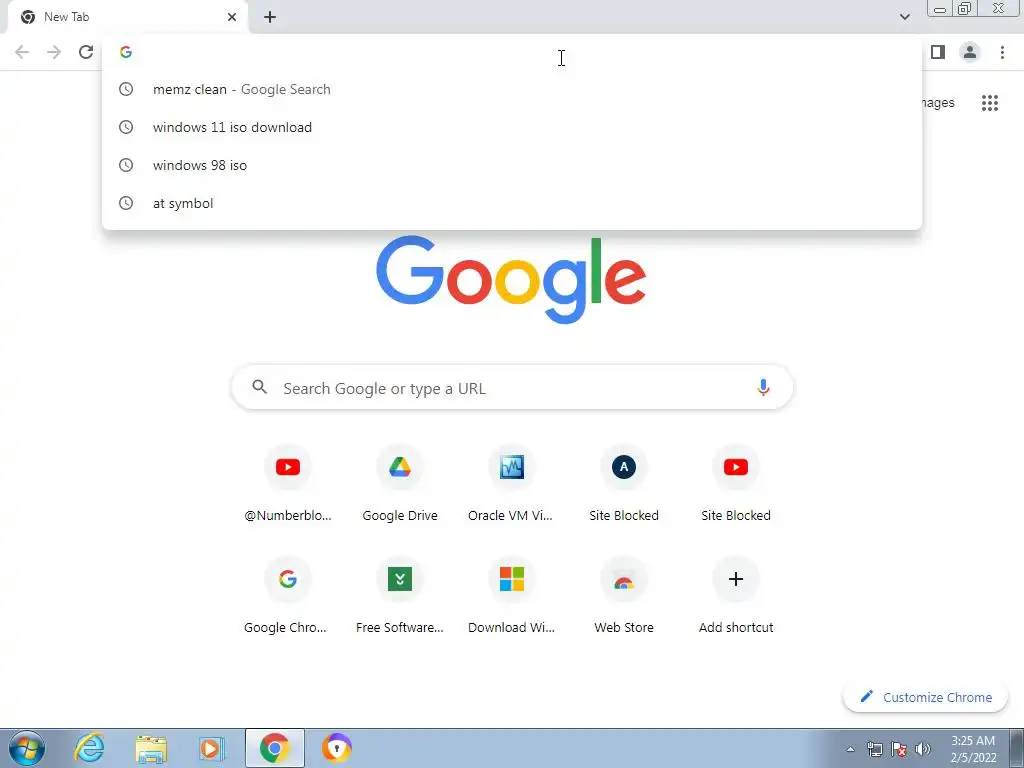Viewport: 1024px width, 768px height.
Task: Click the Search Google or type a URL box
Action: coord(512,388)
